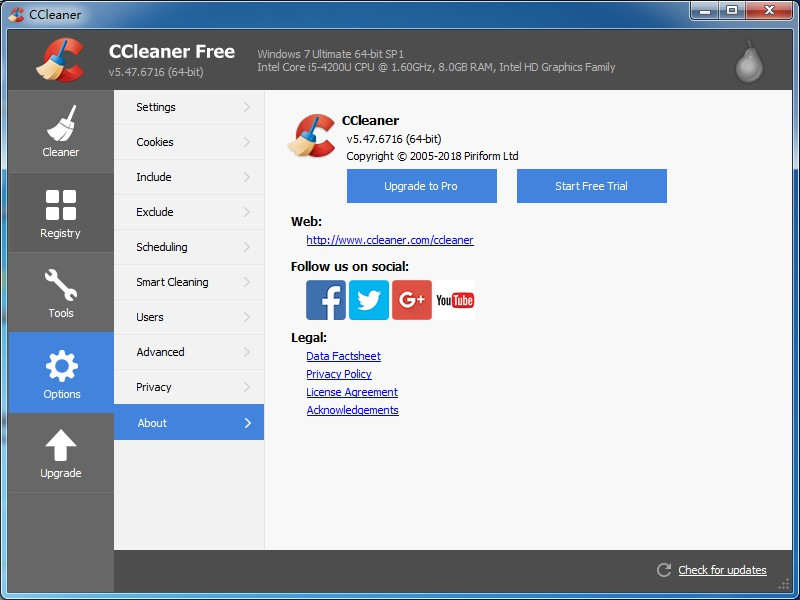The image size is (800, 600).
Task: Click the chevron on the Scheduling row
Action: coord(247,247)
